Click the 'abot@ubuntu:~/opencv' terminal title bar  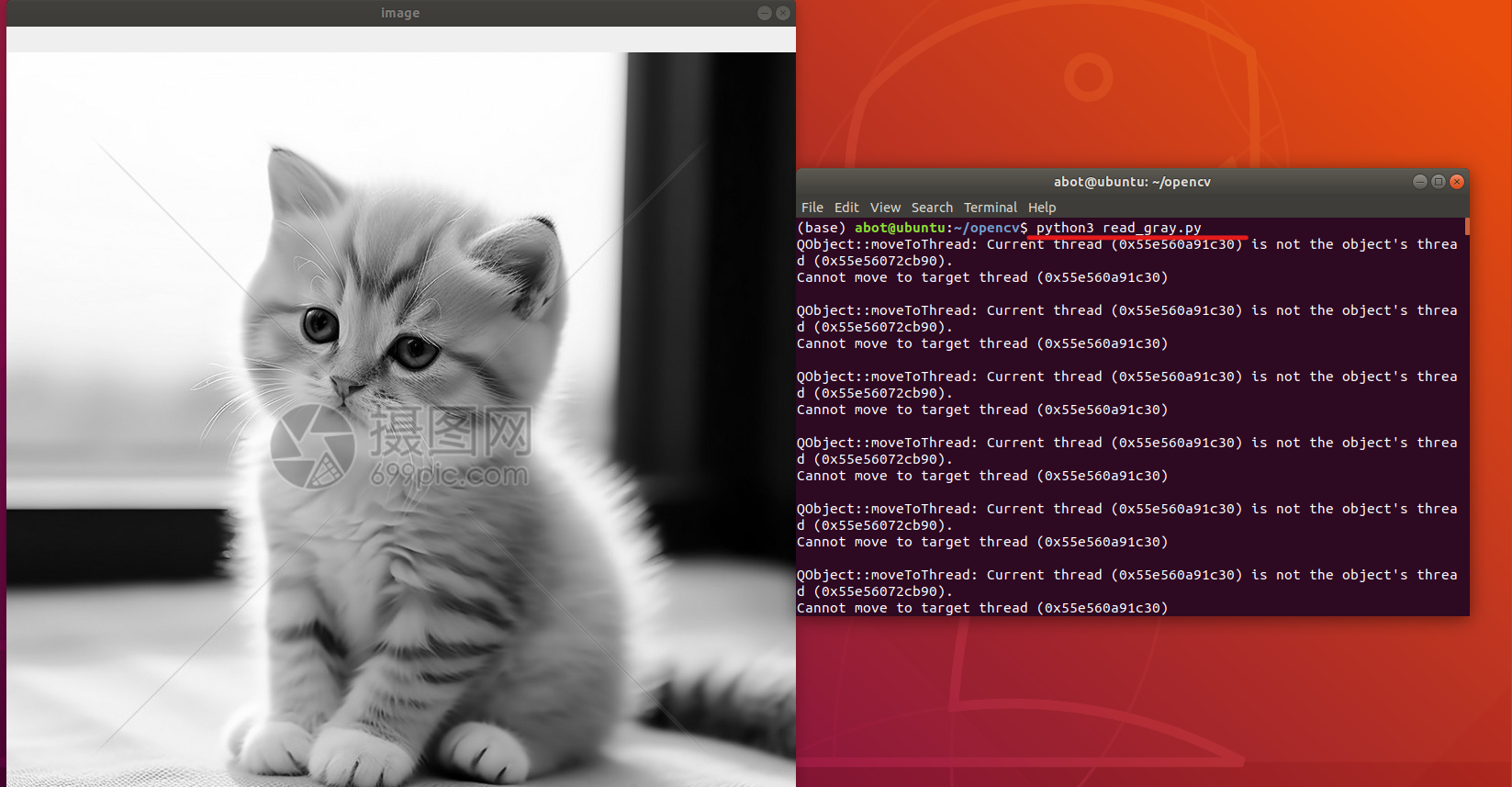(1132, 182)
